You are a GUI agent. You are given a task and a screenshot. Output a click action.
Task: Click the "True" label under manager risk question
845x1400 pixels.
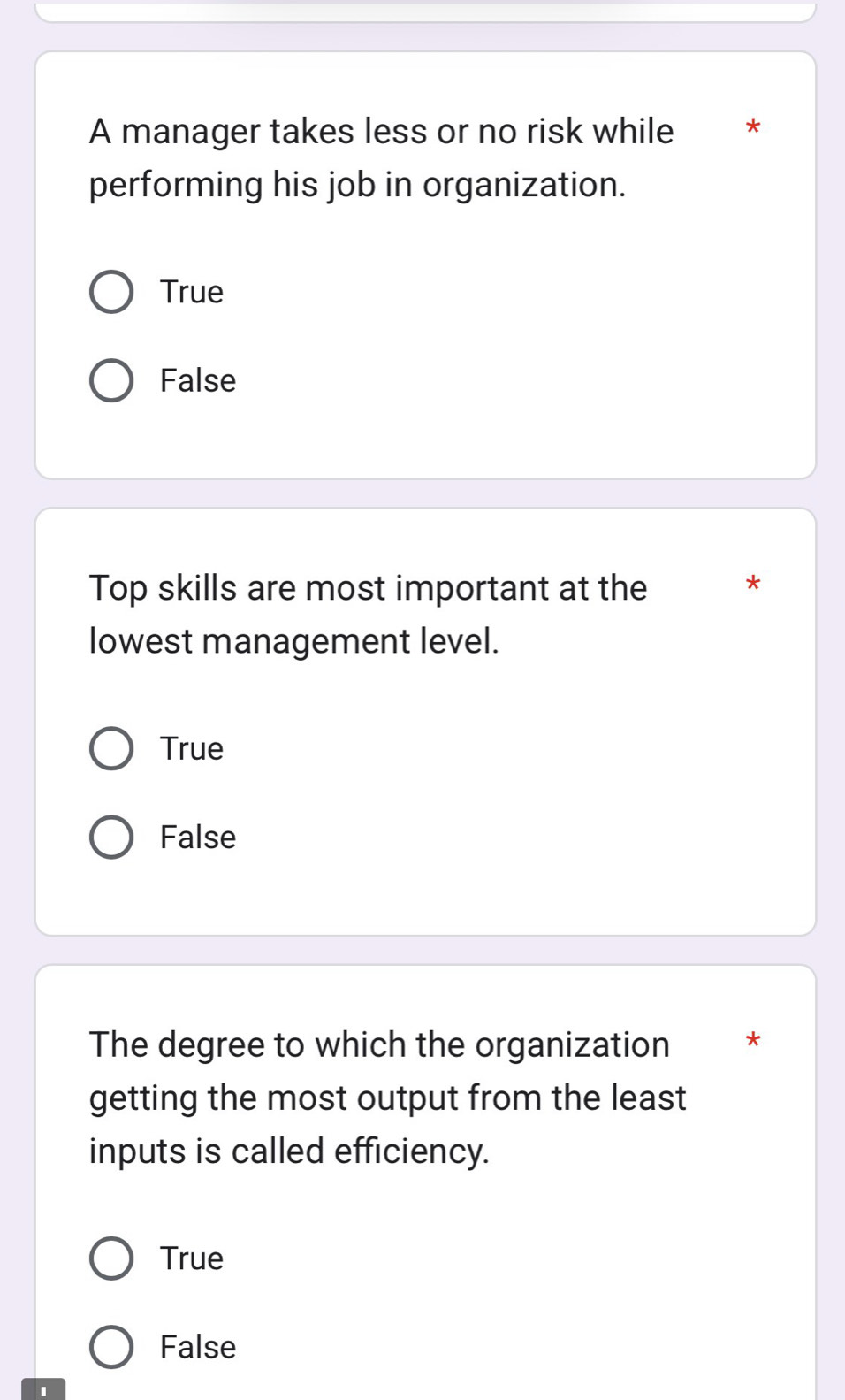[x=192, y=293]
